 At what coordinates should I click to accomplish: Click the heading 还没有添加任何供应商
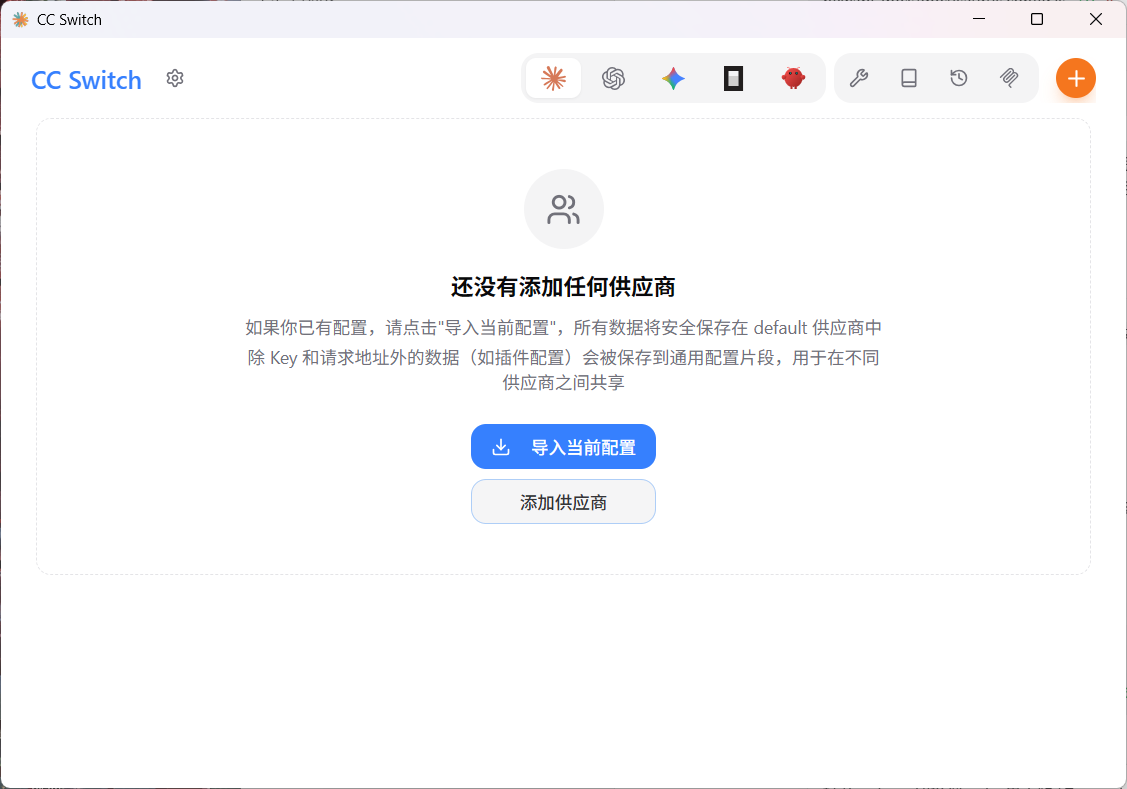pyautogui.click(x=564, y=287)
